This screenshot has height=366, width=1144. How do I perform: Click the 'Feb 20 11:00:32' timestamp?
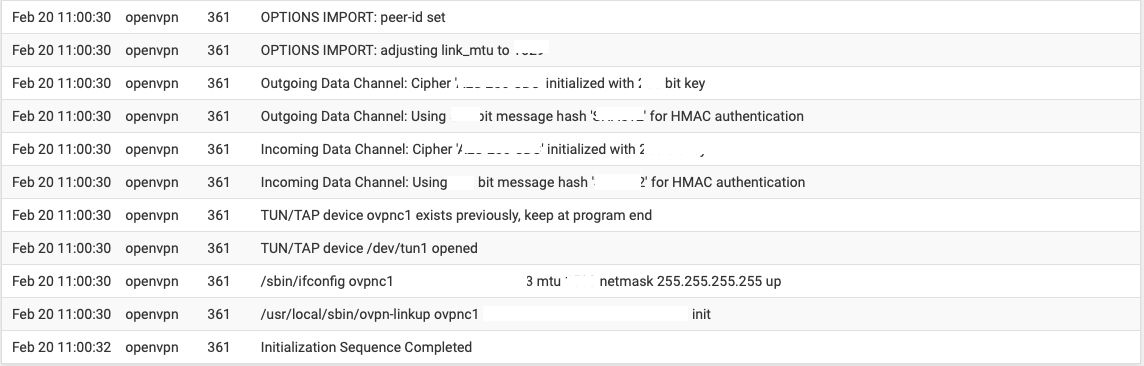point(61,347)
